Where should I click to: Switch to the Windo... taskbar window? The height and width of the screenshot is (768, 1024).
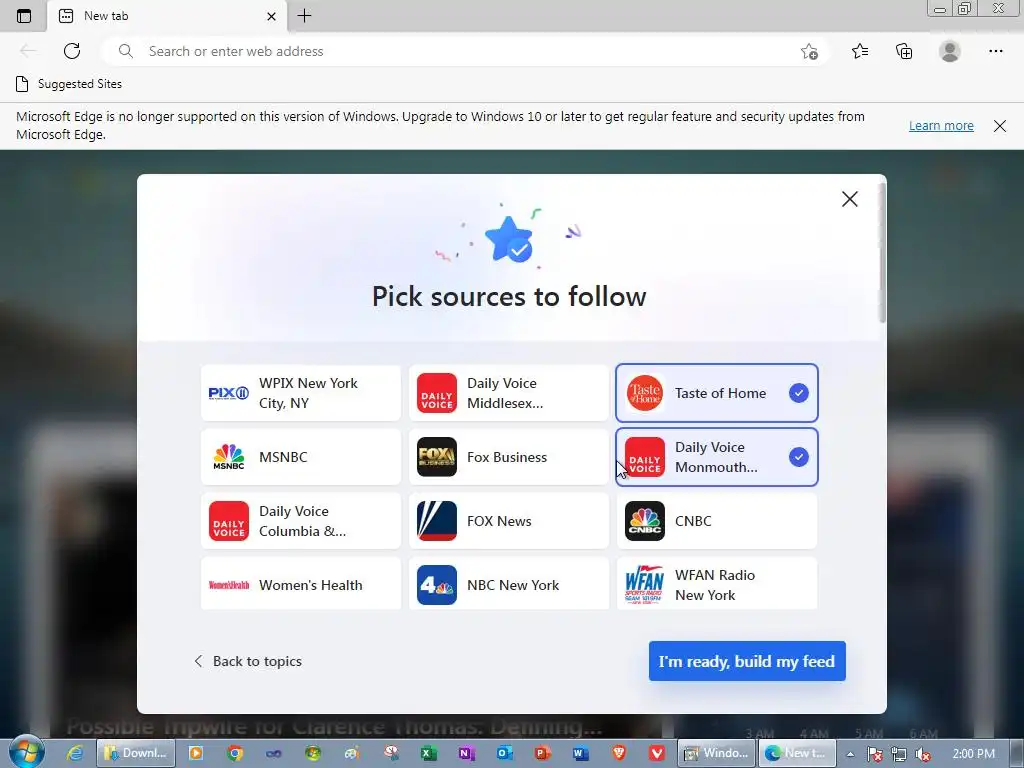[x=716, y=753]
